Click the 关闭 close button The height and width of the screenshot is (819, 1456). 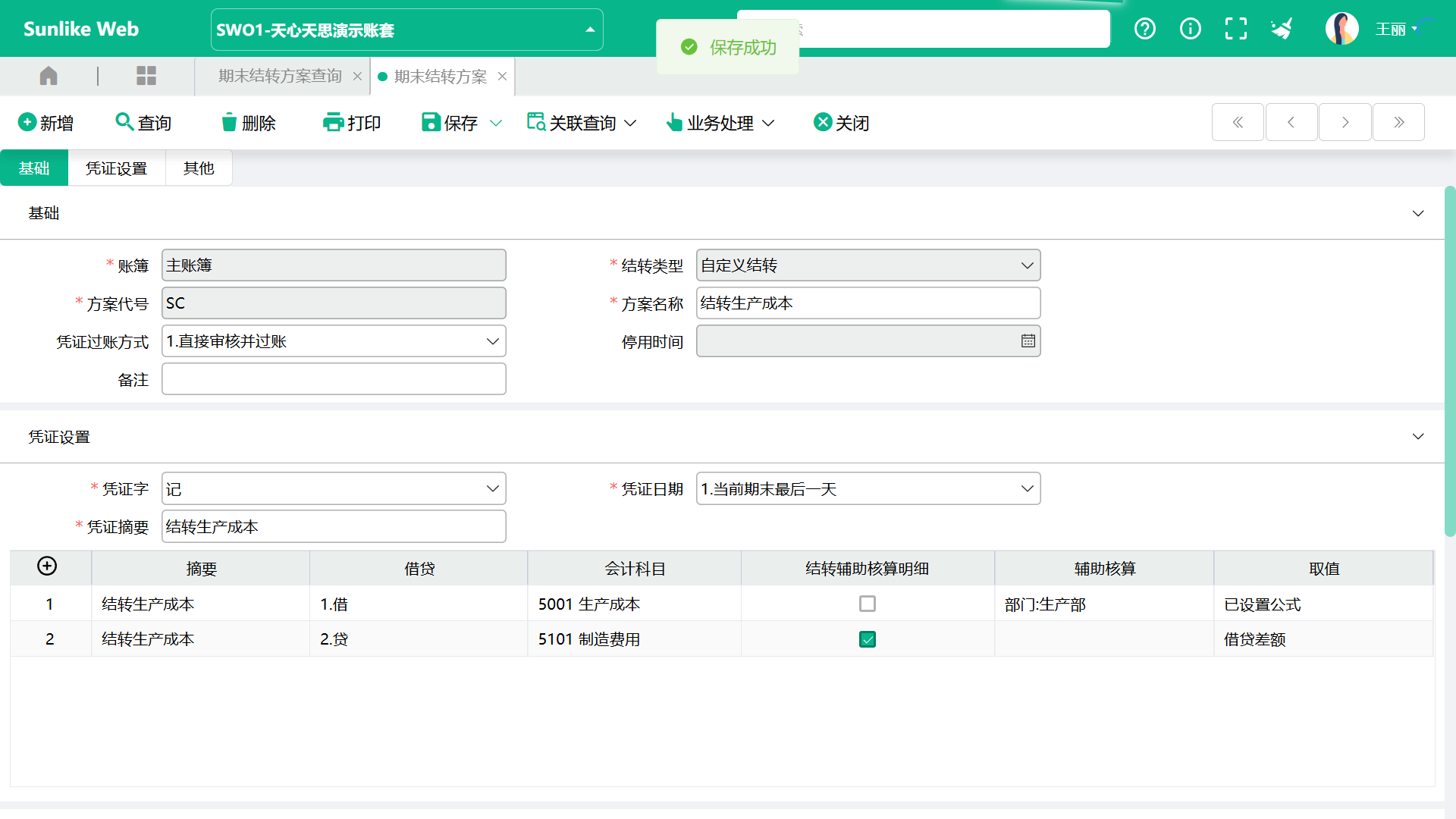tap(841, 123)
